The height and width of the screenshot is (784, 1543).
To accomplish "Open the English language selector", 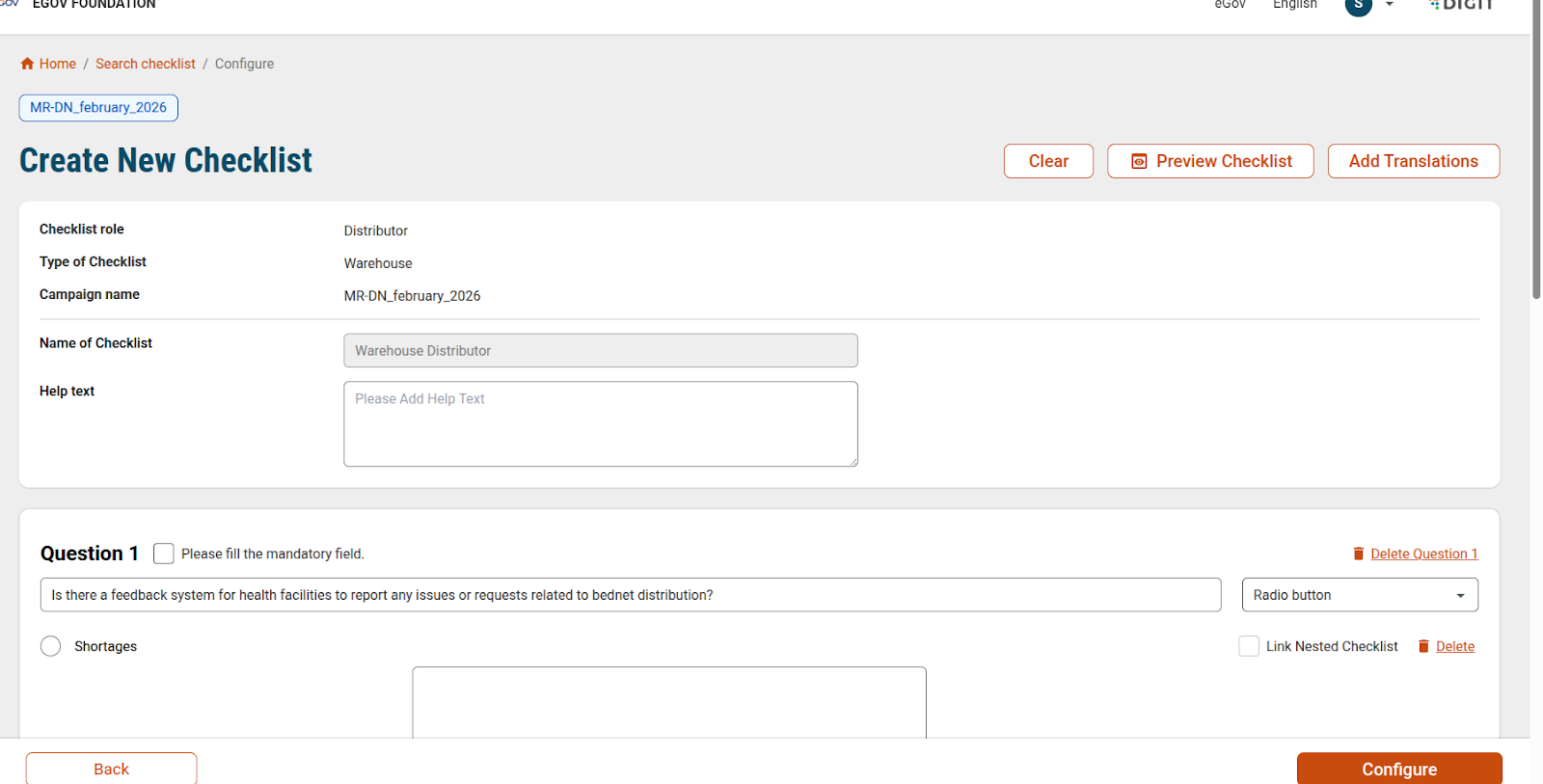I will (1294, 6).
